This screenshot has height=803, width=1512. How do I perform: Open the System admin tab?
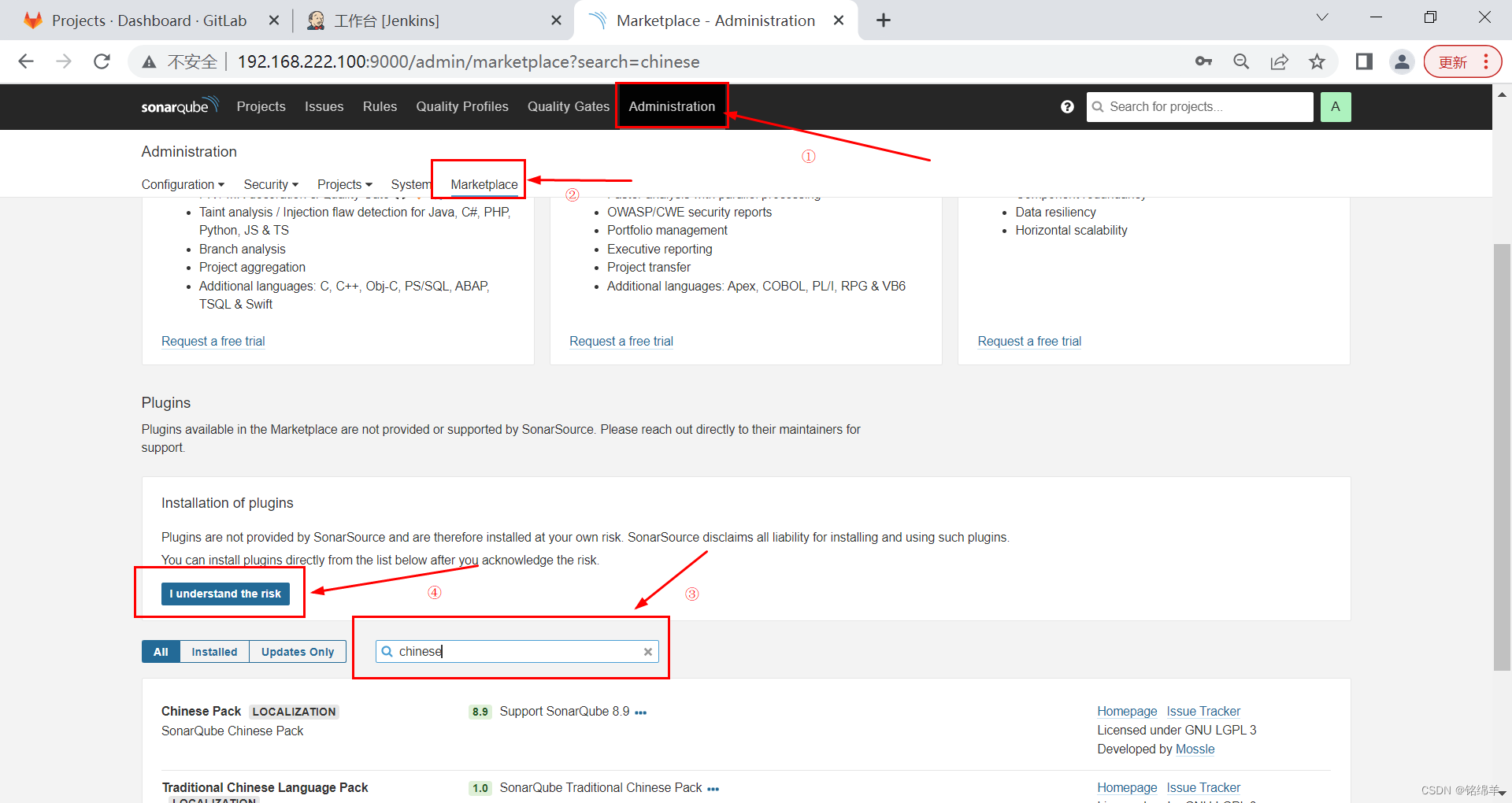[x=410, y=184]
